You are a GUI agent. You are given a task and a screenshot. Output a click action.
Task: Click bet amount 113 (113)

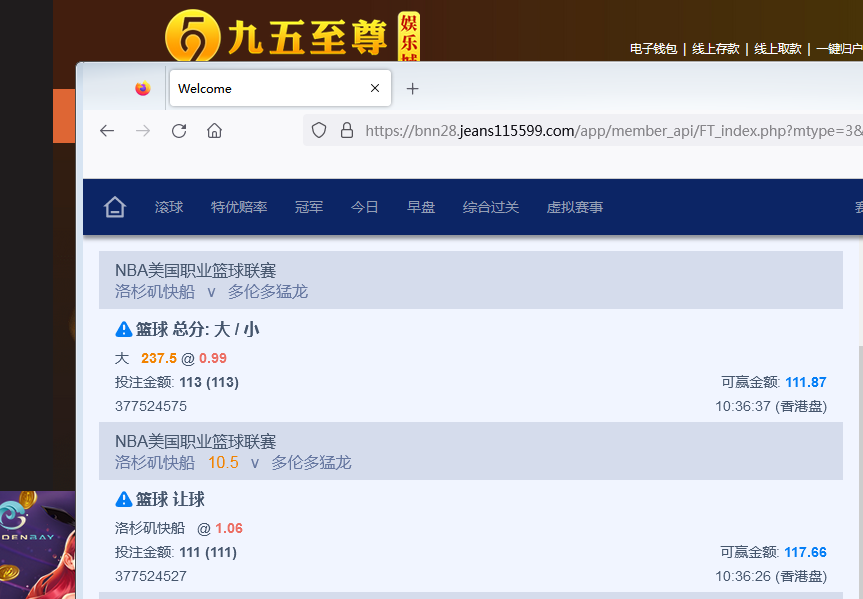tap(209, 382)
